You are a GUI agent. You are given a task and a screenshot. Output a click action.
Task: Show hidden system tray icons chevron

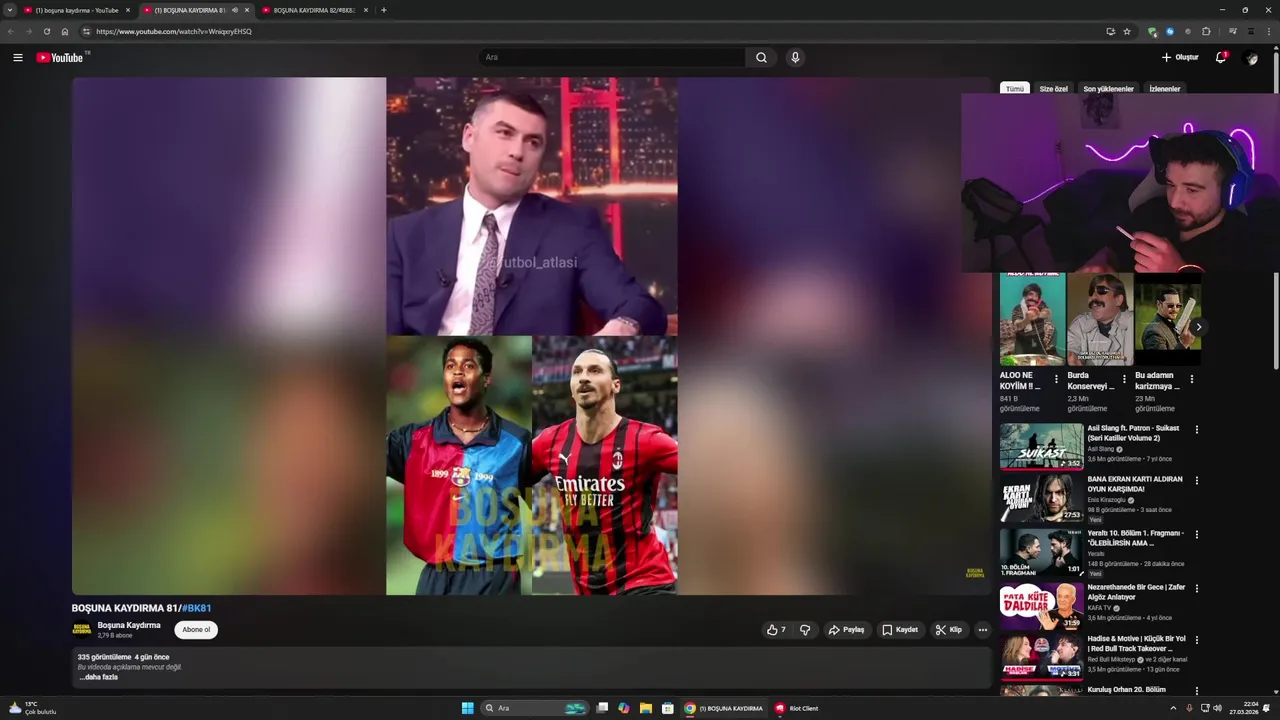pyautogui.click(x=1173, y=708)
